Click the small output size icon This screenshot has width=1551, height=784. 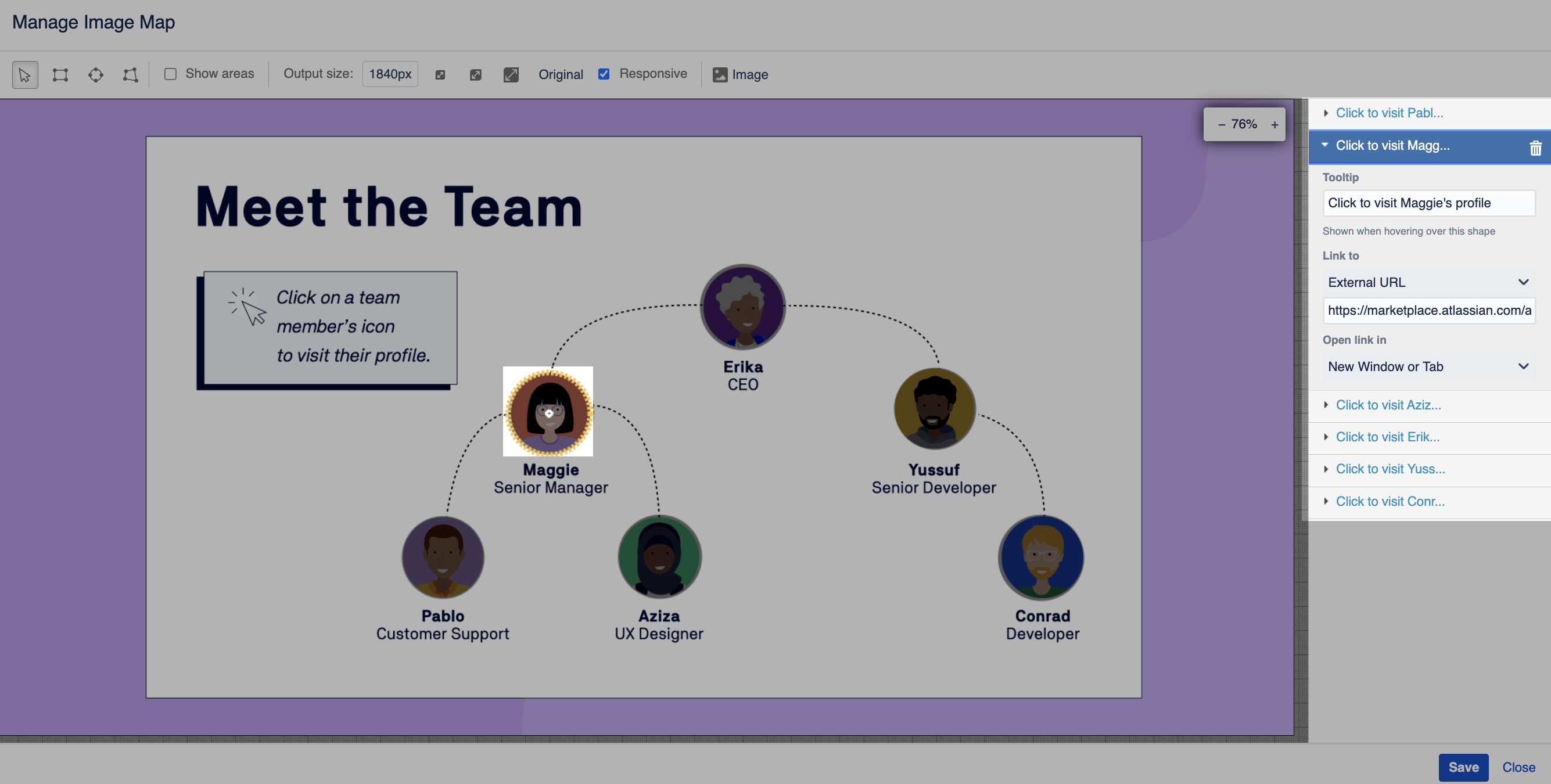(440, 75)
